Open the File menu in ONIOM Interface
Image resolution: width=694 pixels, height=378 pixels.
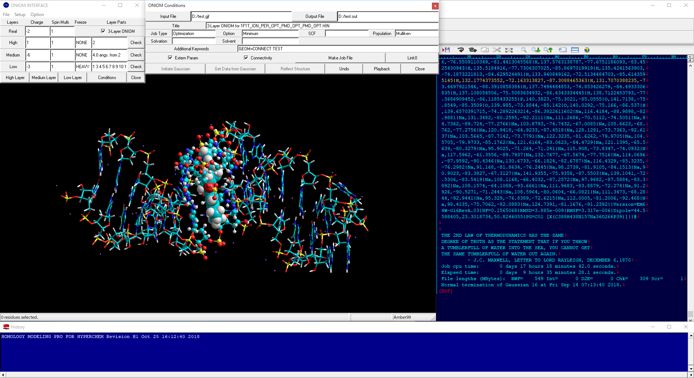tap(6, 15)
